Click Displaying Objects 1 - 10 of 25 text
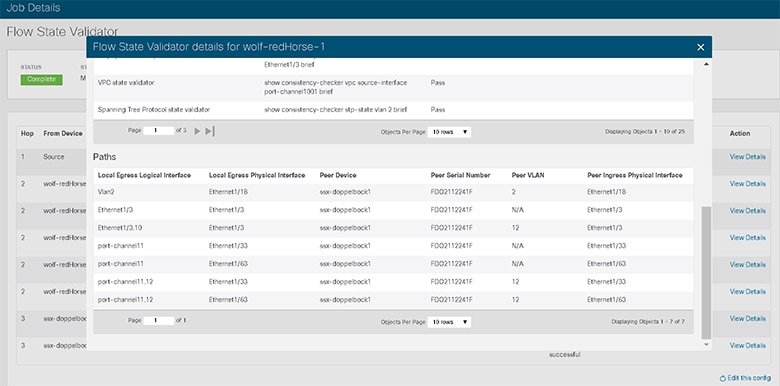The height and width of the screenshot is (386, 780). [x=645, y=132]
